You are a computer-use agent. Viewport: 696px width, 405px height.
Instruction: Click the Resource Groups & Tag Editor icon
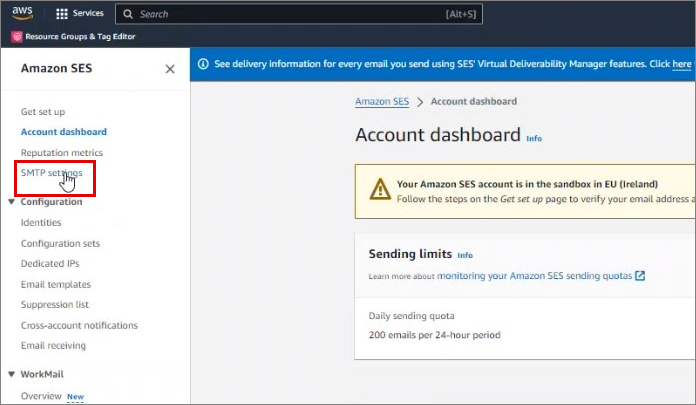pos(16,37)
